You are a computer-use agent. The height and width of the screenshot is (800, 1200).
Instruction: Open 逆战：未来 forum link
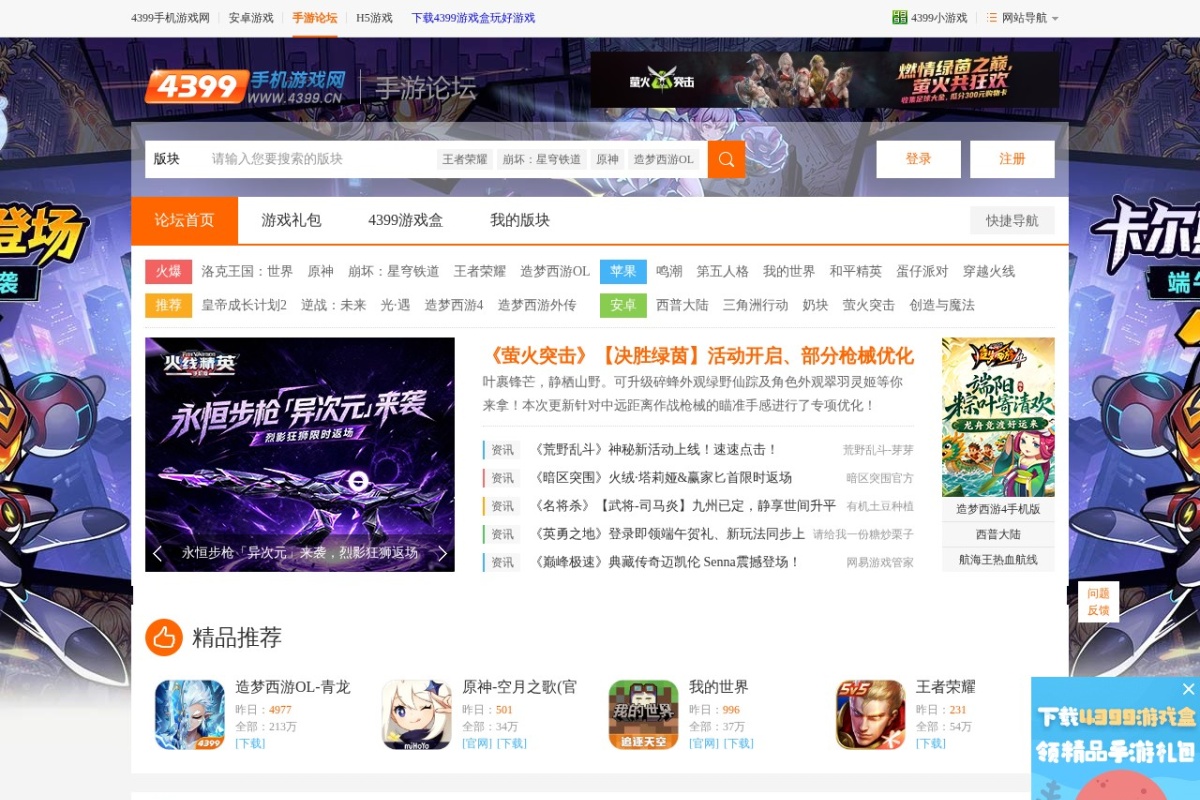coord(334,305)
